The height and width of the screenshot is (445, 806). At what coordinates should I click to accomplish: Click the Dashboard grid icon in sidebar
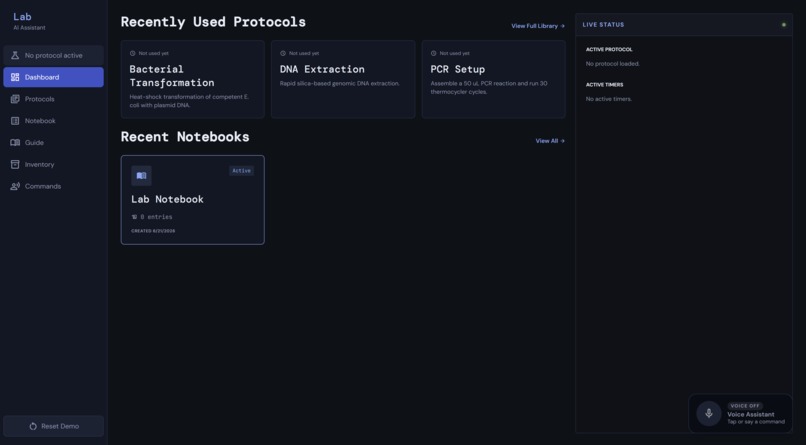tap(15, 77)
